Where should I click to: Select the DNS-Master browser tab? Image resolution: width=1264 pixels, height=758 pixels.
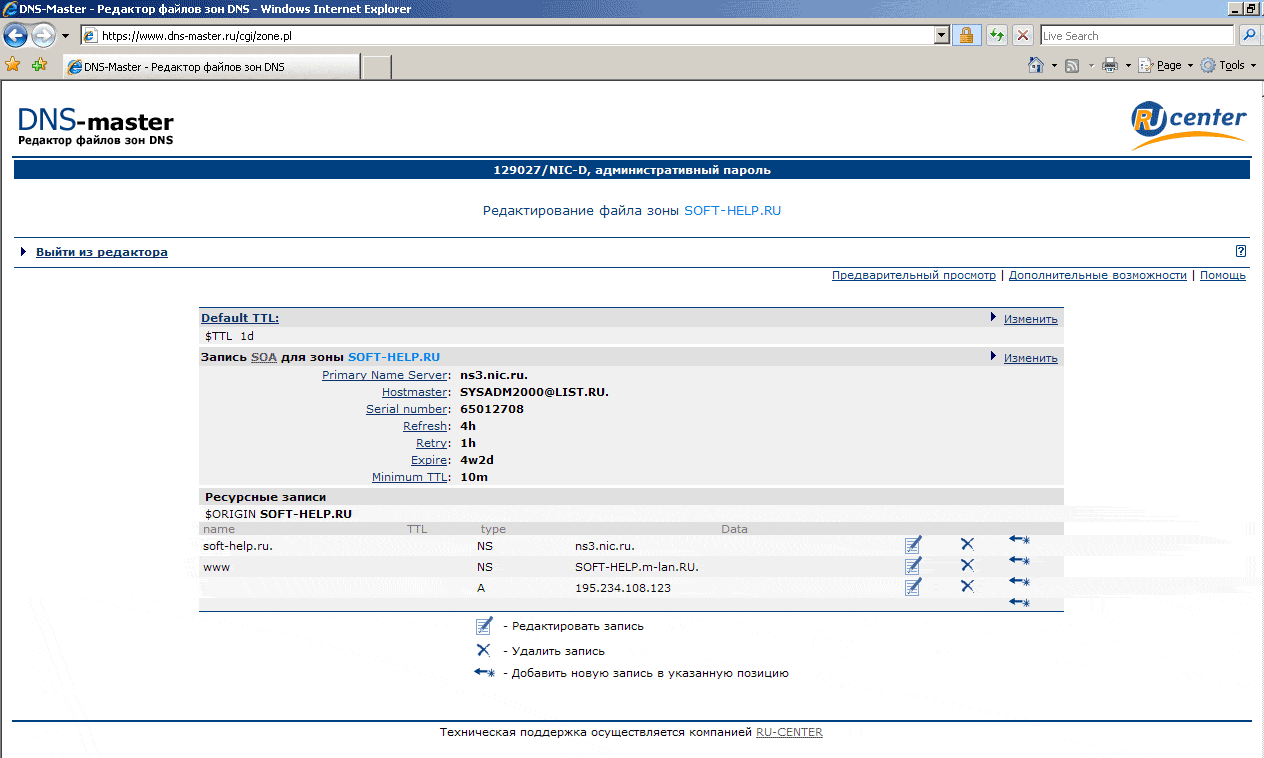[210, 67]
